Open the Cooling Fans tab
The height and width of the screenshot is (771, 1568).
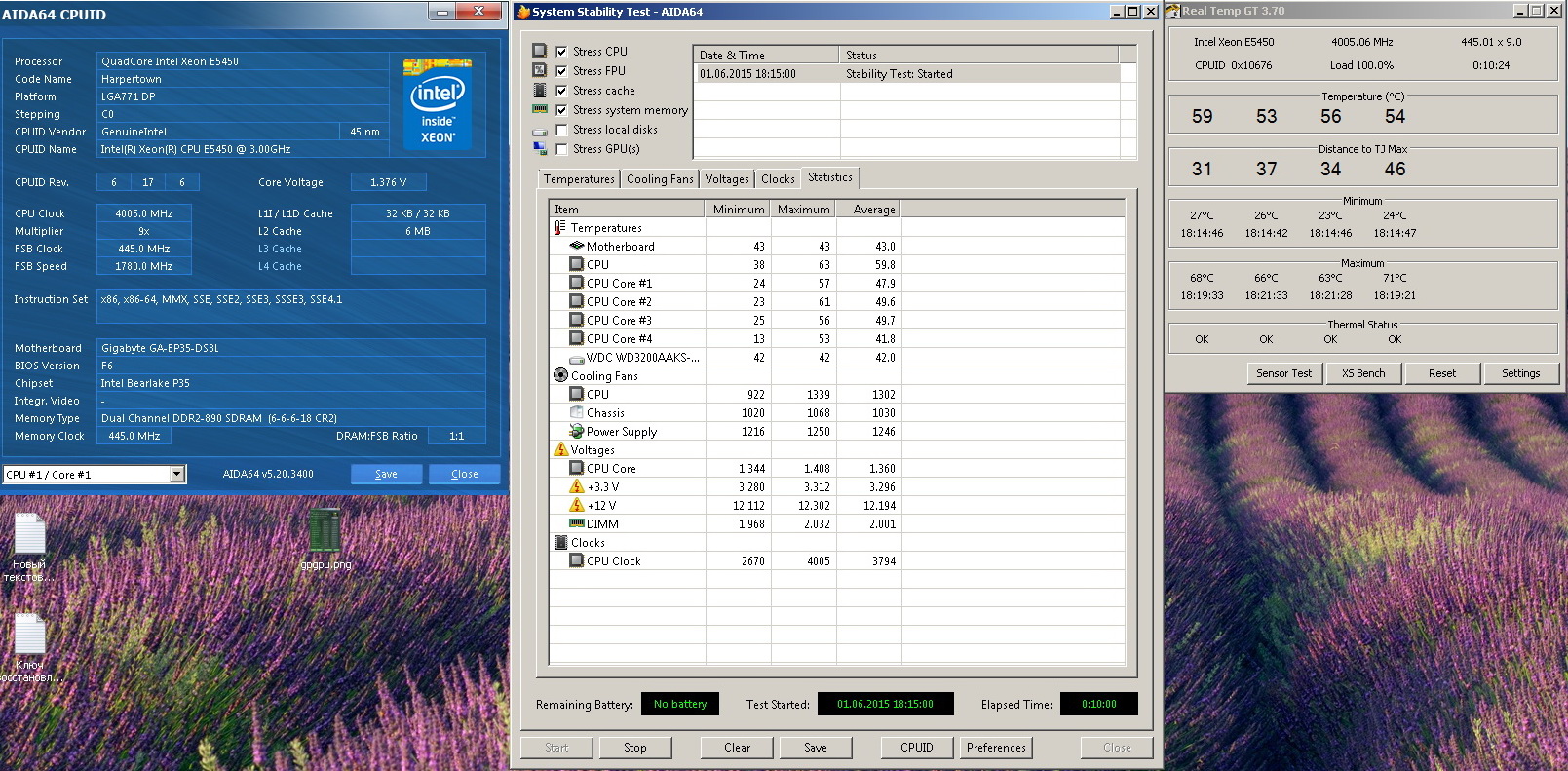click(x=660, y=179)
